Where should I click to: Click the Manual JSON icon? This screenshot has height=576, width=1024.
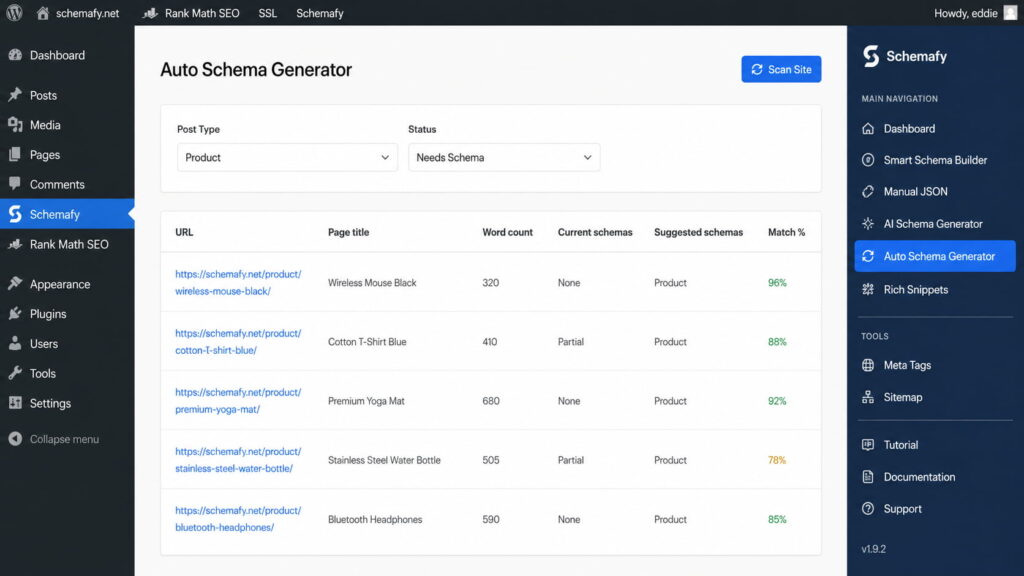[868, 191]
